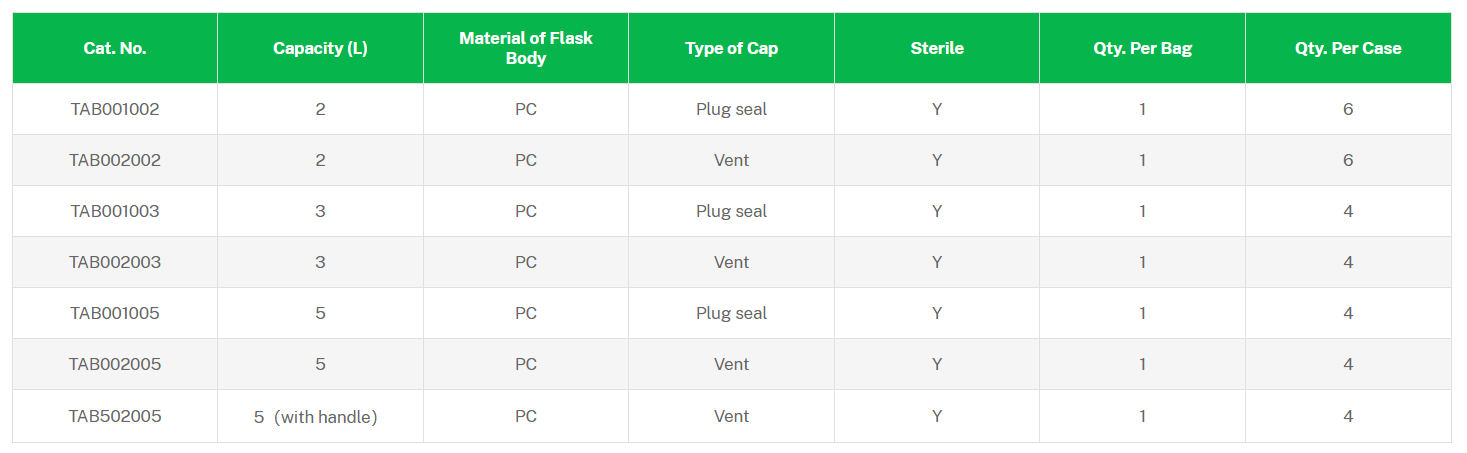Viewport: 1467px width, 453px height.
Task: Click the Qty. Per Case header
Action: (1348, 48)
